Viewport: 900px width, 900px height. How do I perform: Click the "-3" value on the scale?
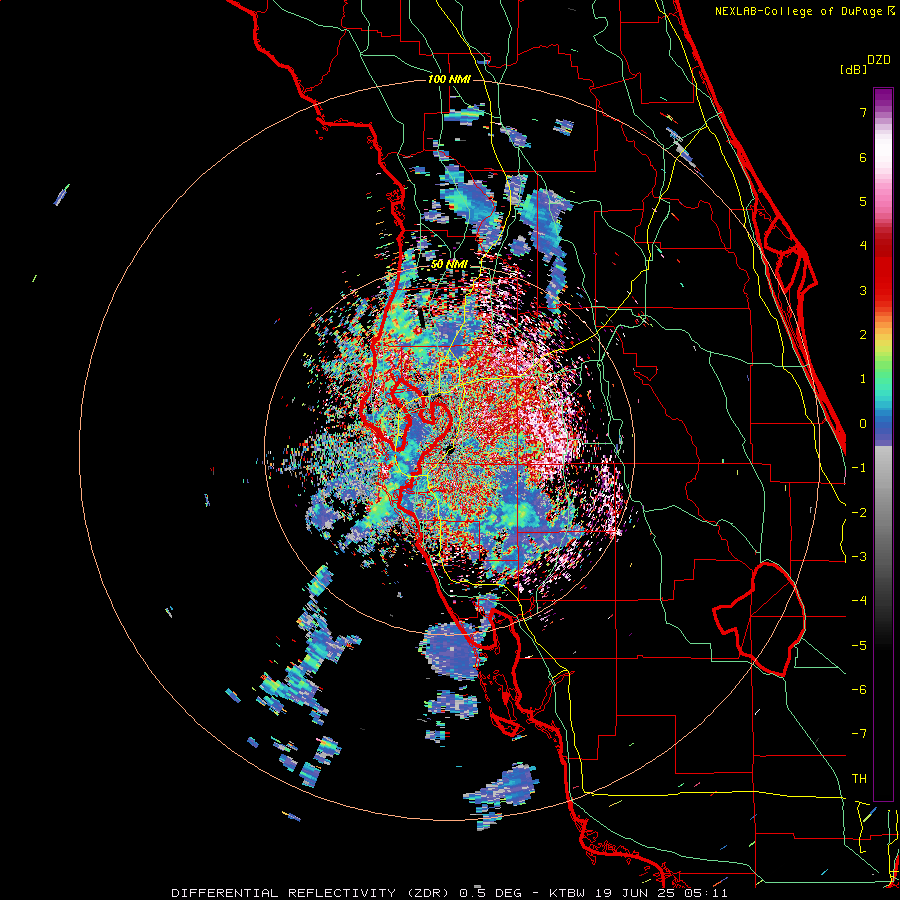pos(859,557)
